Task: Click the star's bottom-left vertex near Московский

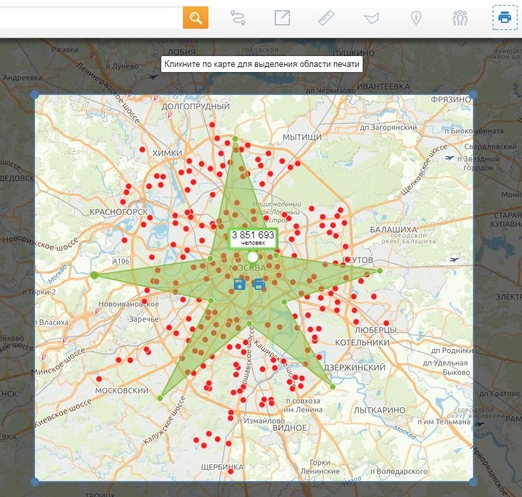Action: click(x=160, y=398)
